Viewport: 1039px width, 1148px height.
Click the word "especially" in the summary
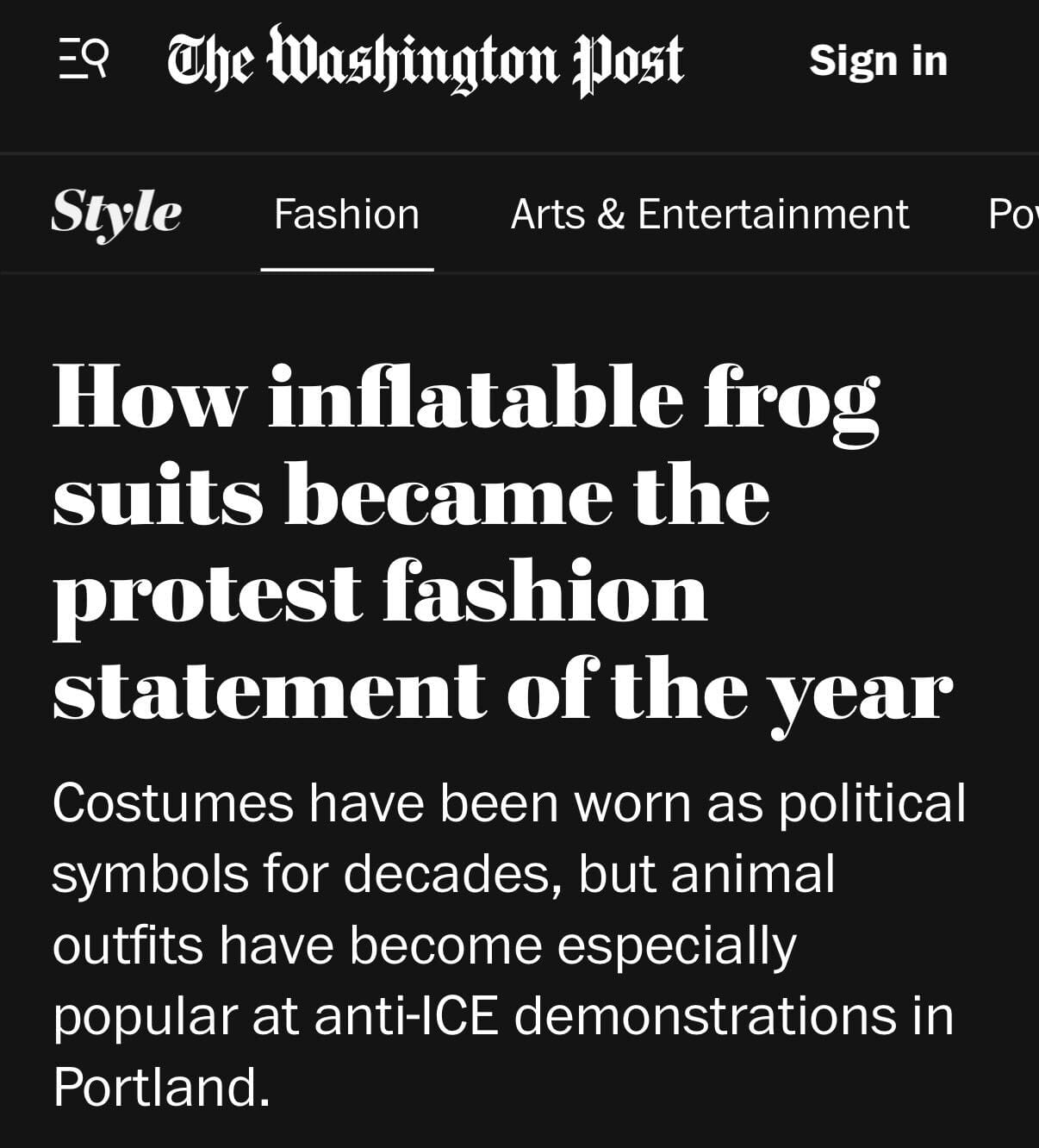click(676, 946)
